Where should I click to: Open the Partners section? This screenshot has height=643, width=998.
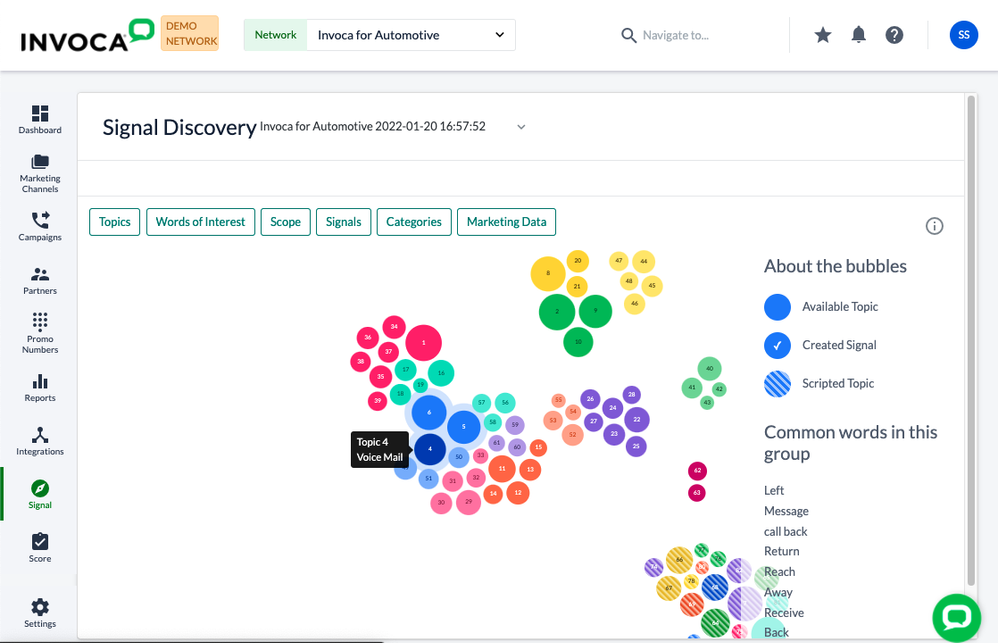39,281
